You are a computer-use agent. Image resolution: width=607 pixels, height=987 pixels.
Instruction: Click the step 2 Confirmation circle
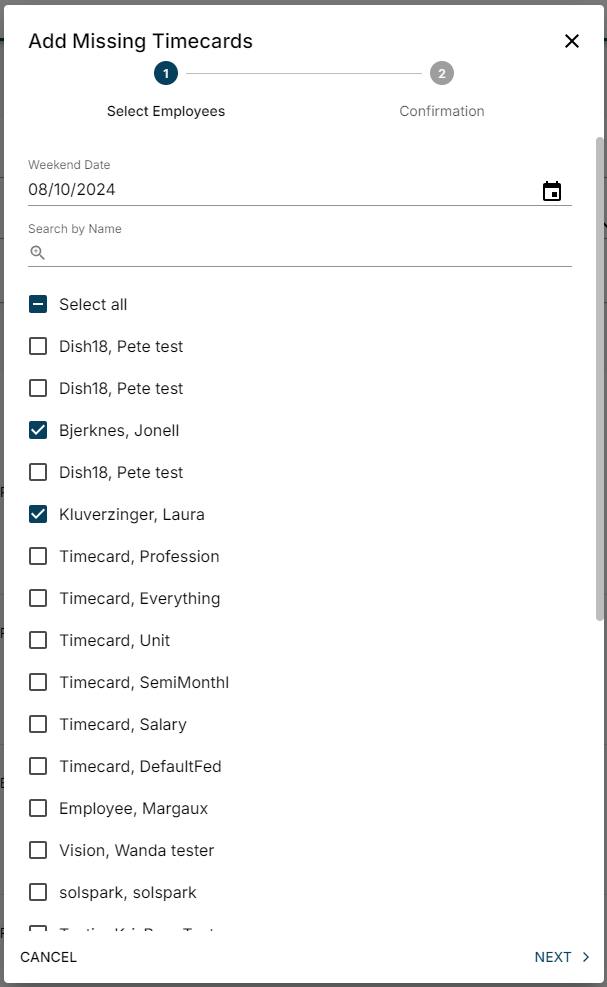pyautogui.click(x=442, y=73)
